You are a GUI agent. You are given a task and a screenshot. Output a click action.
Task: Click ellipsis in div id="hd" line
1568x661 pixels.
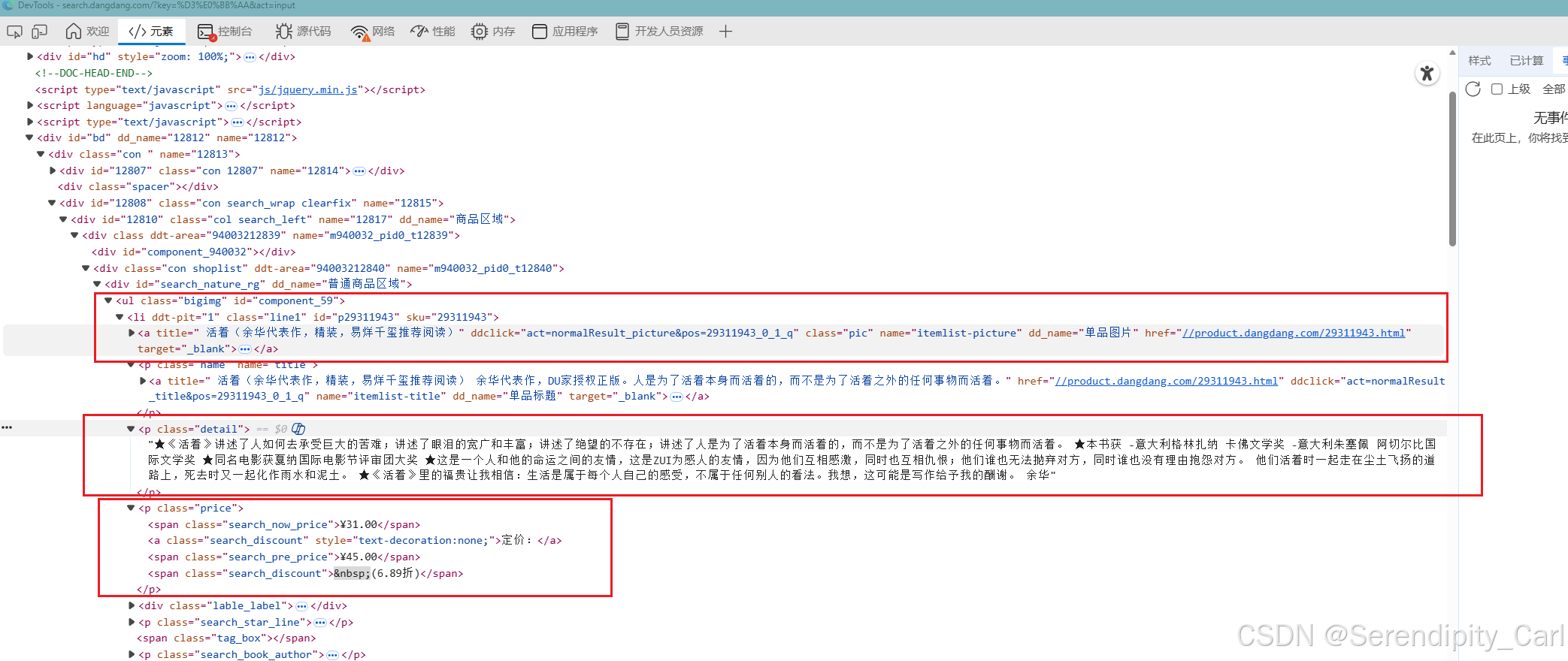point(250,57)
